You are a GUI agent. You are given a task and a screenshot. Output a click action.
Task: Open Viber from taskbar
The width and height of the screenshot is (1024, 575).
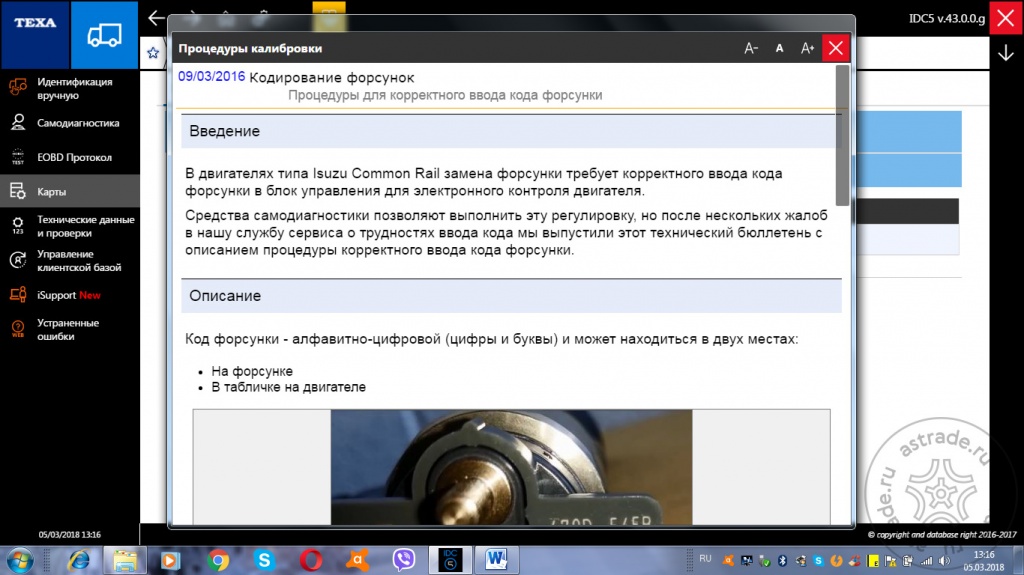(x=404, y=560)
